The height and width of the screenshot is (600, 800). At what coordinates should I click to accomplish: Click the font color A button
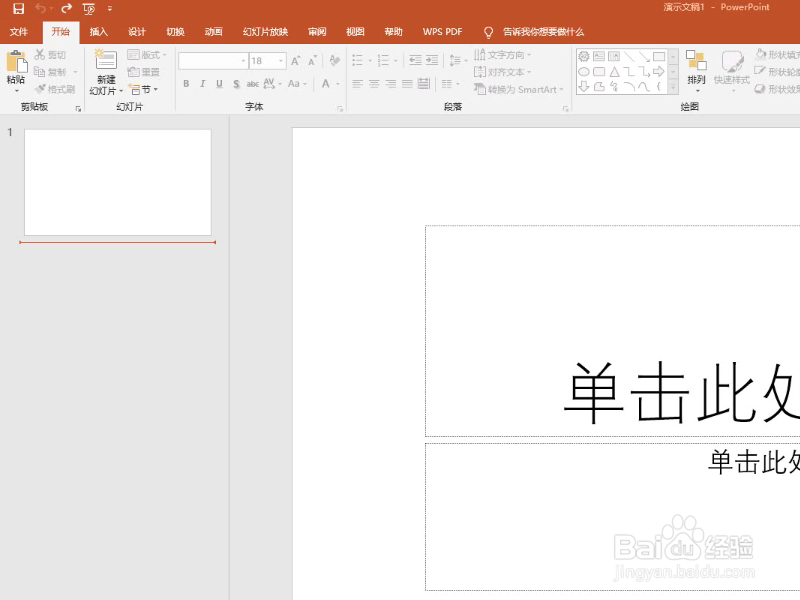point(326,84)
